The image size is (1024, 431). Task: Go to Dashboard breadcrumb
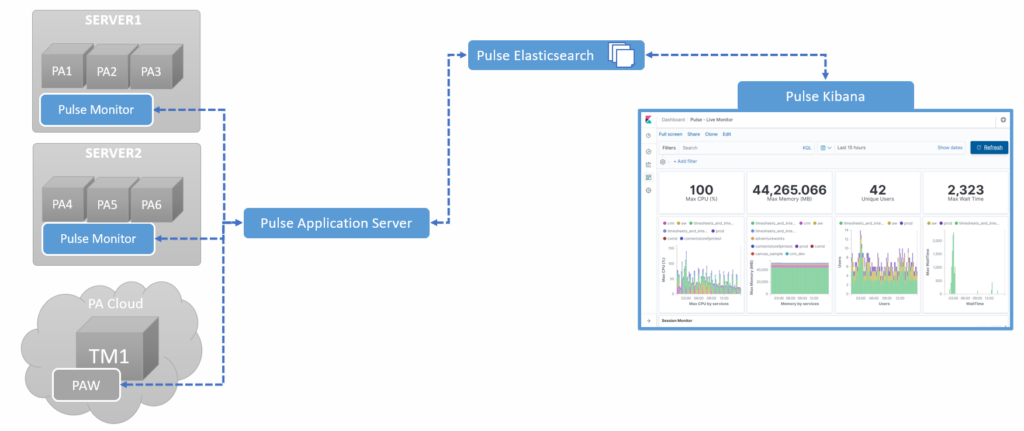pos(673,120)
